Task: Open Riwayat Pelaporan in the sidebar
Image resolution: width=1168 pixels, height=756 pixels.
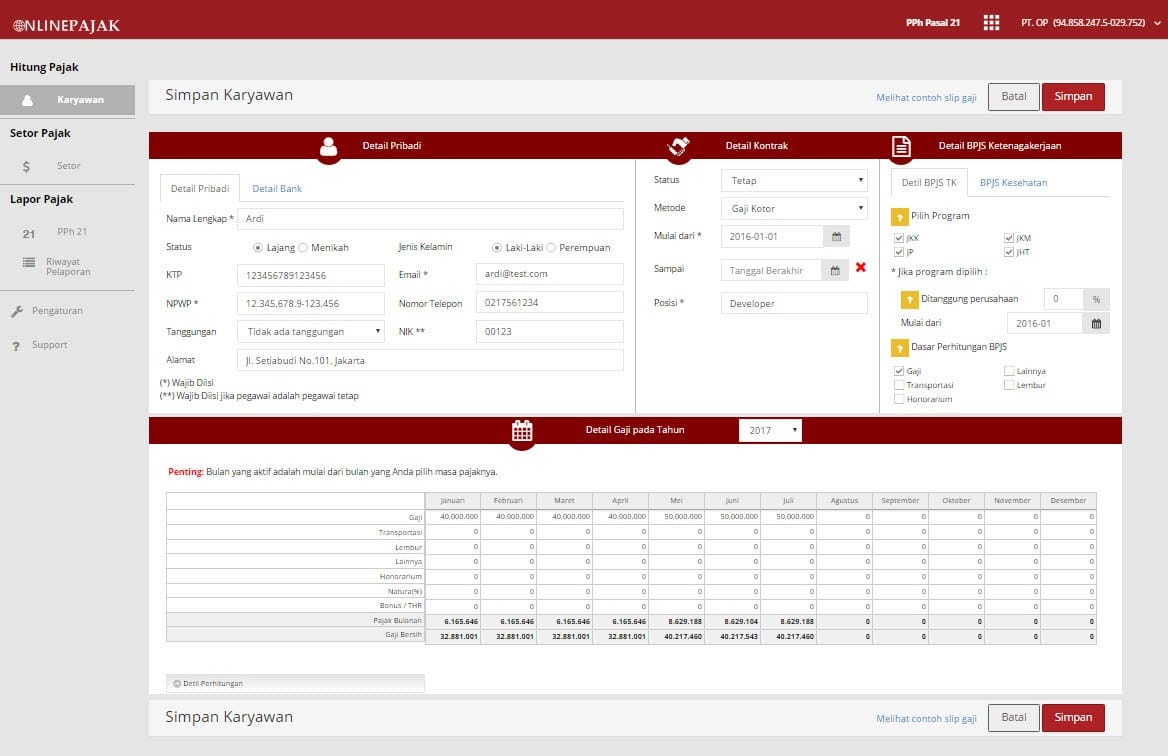Action: tap(67, 267)
